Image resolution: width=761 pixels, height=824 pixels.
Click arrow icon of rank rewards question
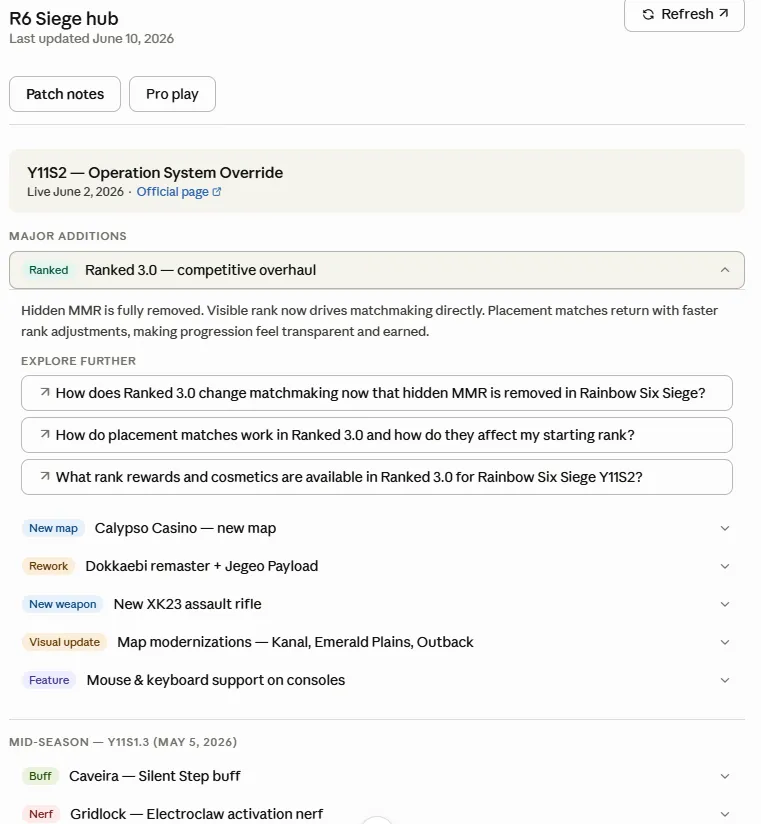(x=45, y=476)
